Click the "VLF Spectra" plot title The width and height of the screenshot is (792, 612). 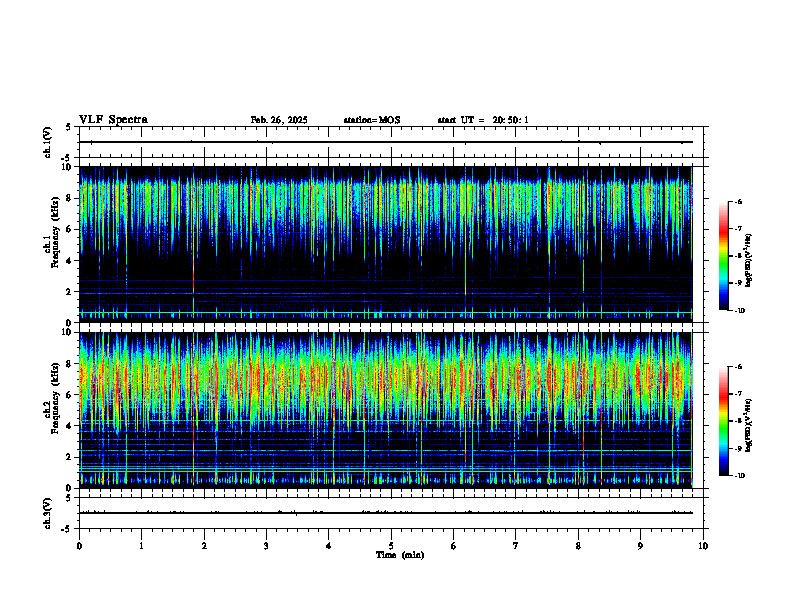click(x=113, y=120)
